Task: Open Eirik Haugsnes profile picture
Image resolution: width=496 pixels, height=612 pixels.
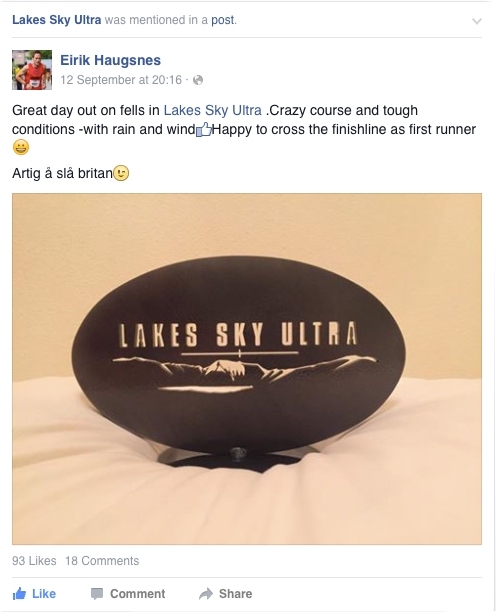Action: pyautogui.click(x=32, y=70)
